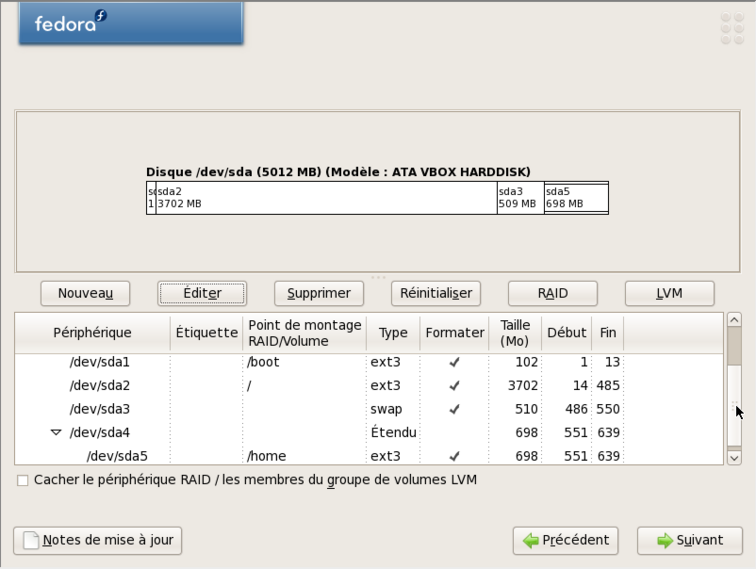Click the format checkmark for /dev/sda5
756x569 pixels.
pyautogui.click(x=454, y=456)
